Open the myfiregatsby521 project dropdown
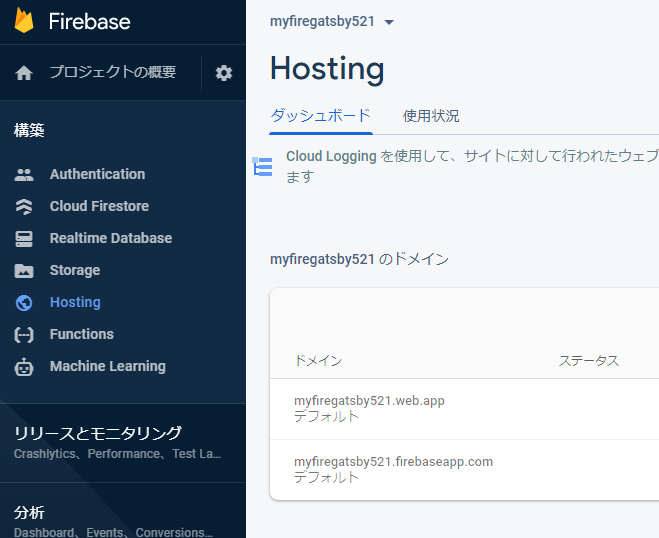Viewport: 659px width, 538px height. tap(332, 21)
